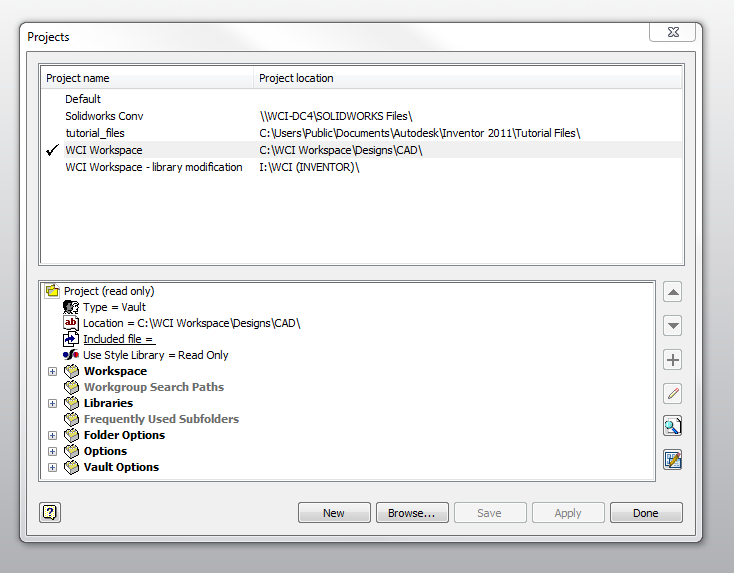The height and width of the screenshot is (573, 734).
Task: Click the magnifier find duplicate files button
Action: coord(673,426)
